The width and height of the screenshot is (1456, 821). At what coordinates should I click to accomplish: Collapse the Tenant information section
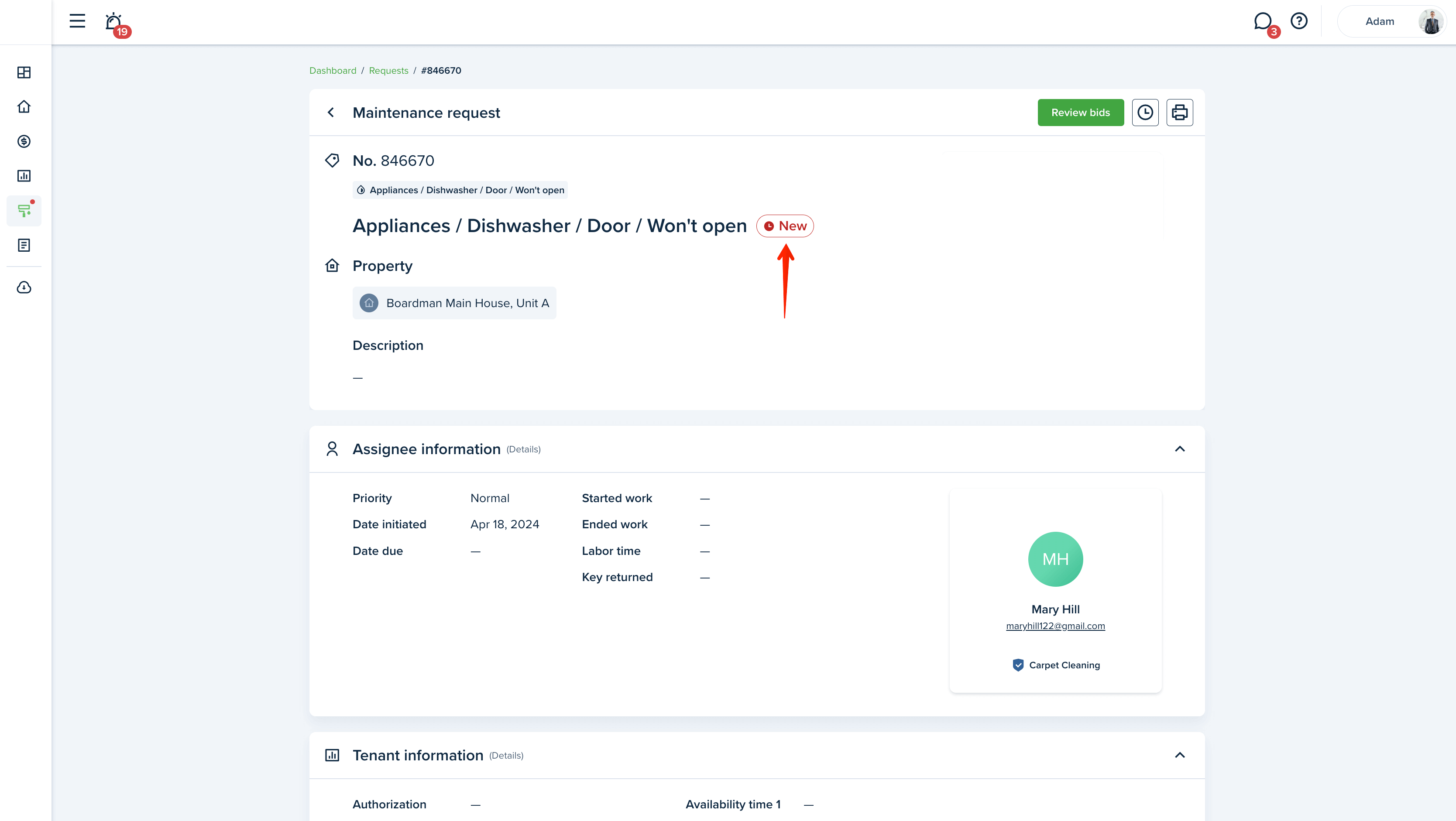coord(1180,756)
